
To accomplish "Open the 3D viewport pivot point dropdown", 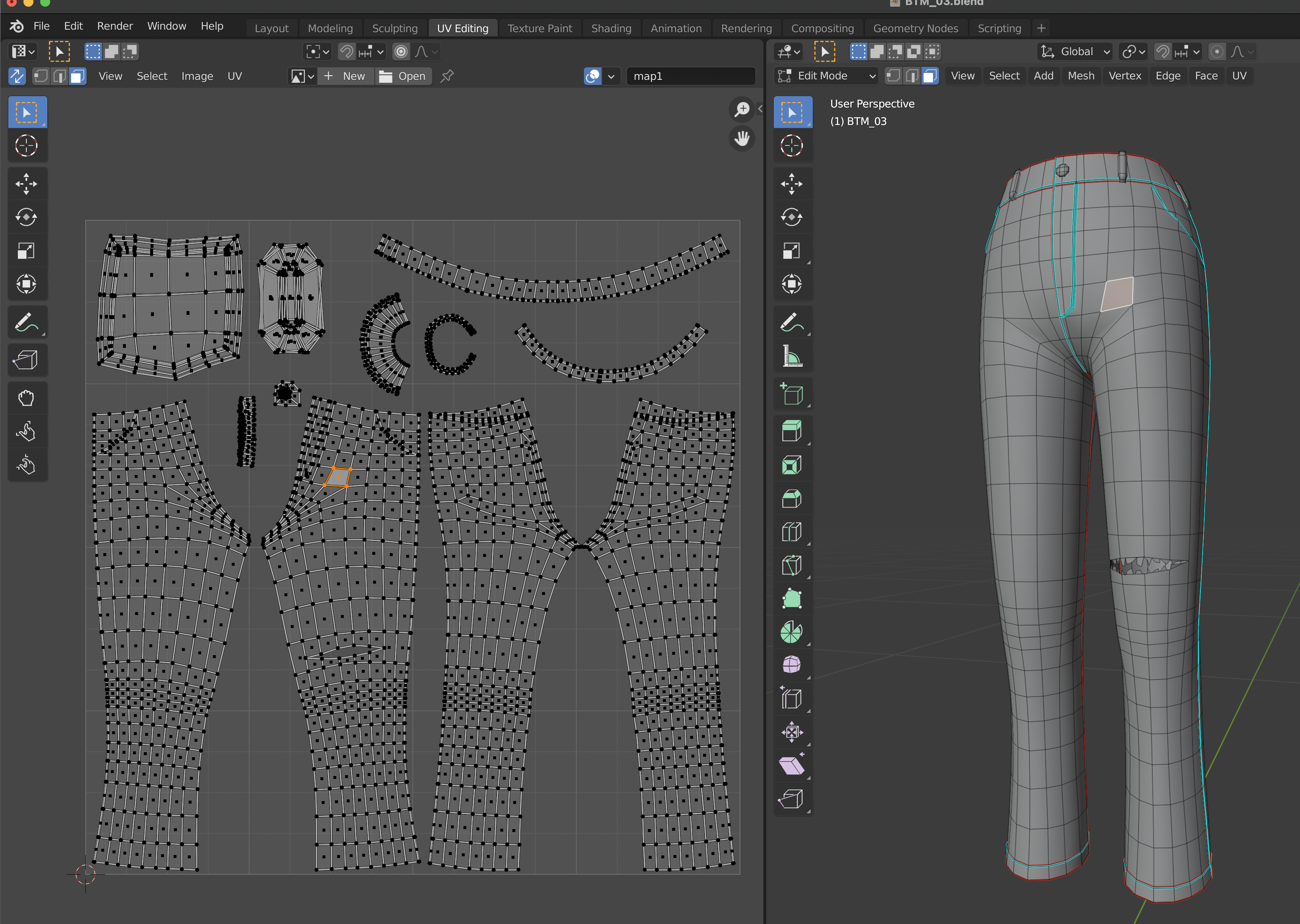I will pos(1133,52).
